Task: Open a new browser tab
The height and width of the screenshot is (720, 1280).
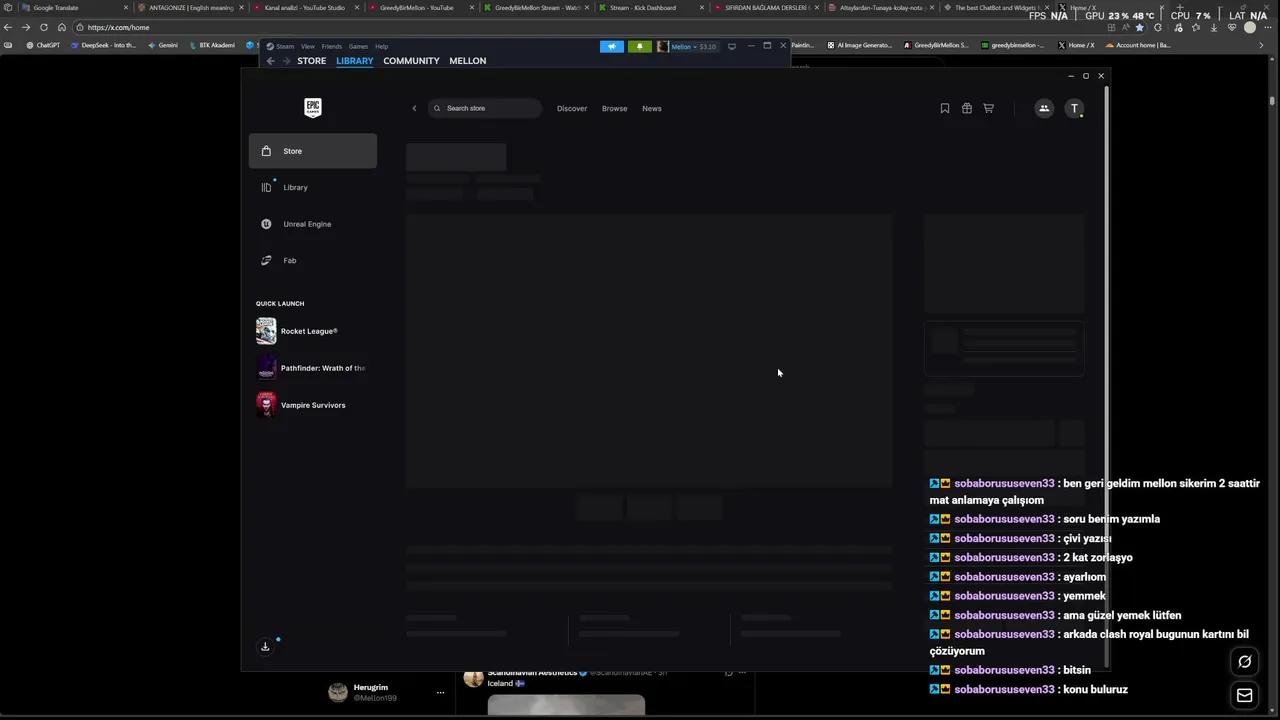Action: pyautogui.click(x=1180, y=7)
